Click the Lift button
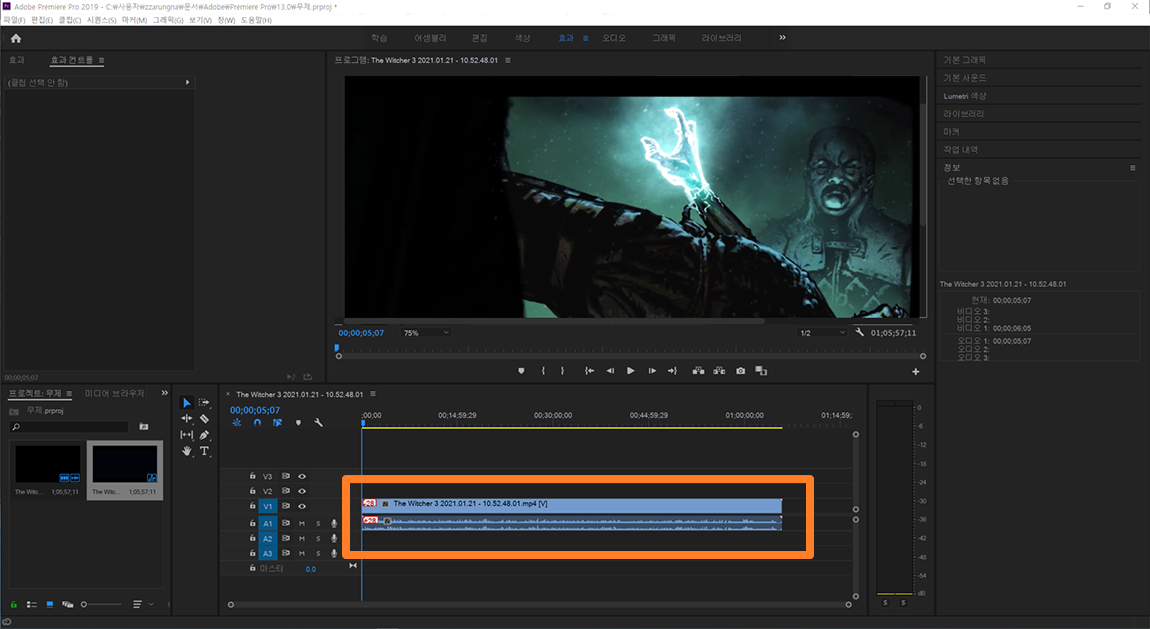Viewport: 1150px width, 629px height. (x=698, y=371)
